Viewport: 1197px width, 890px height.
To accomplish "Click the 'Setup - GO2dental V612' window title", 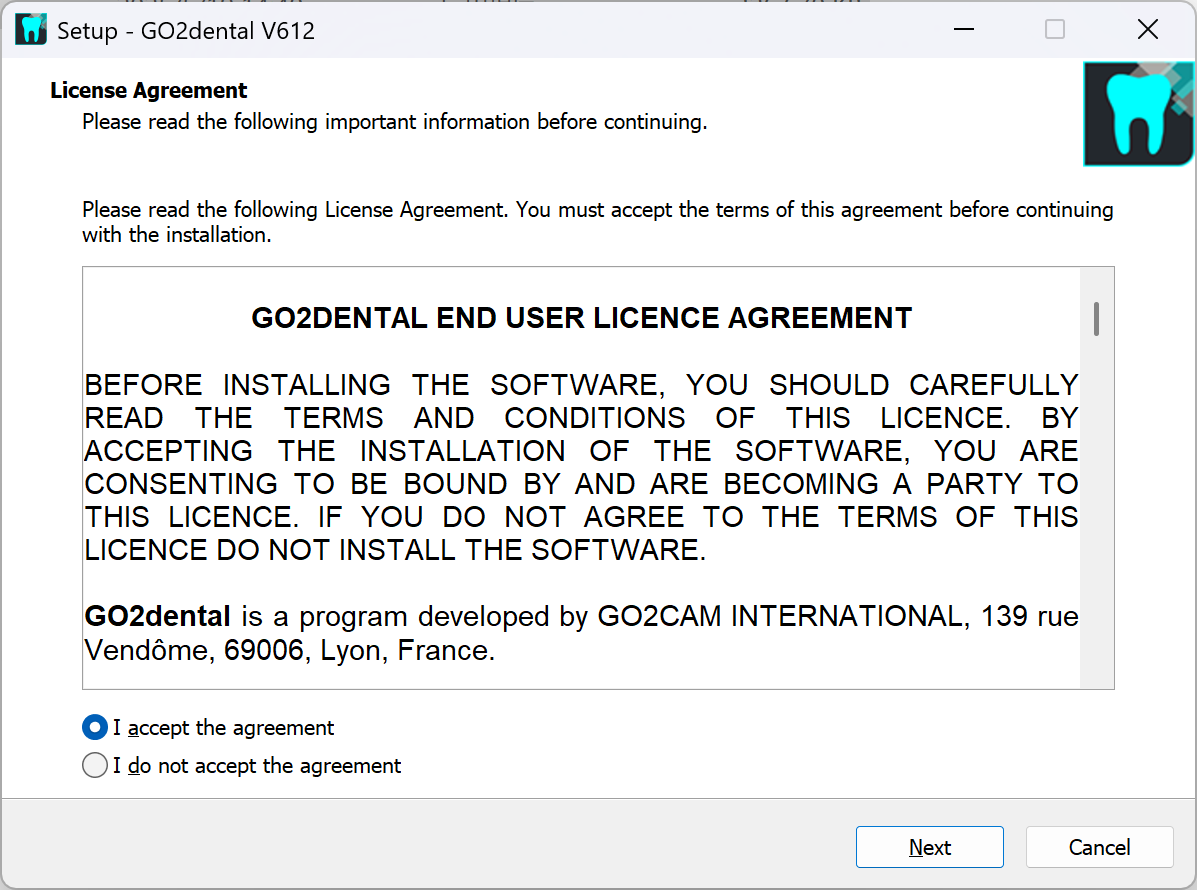I will coord(186,31).
